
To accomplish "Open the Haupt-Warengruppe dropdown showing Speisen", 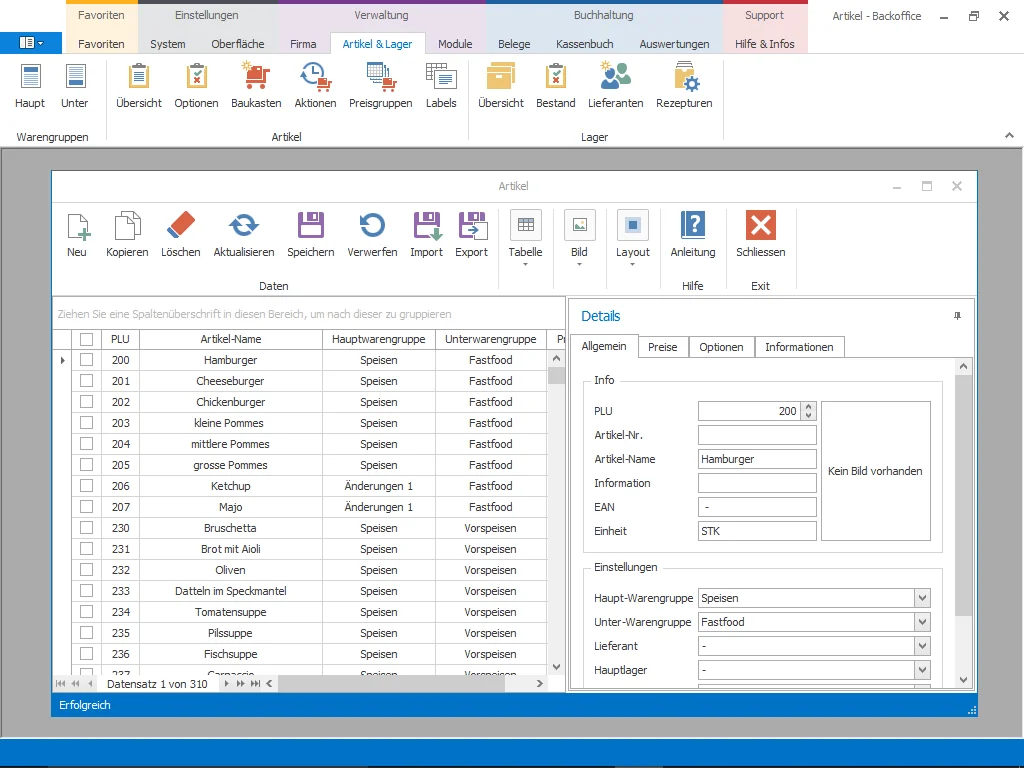I will pos(922,597).
